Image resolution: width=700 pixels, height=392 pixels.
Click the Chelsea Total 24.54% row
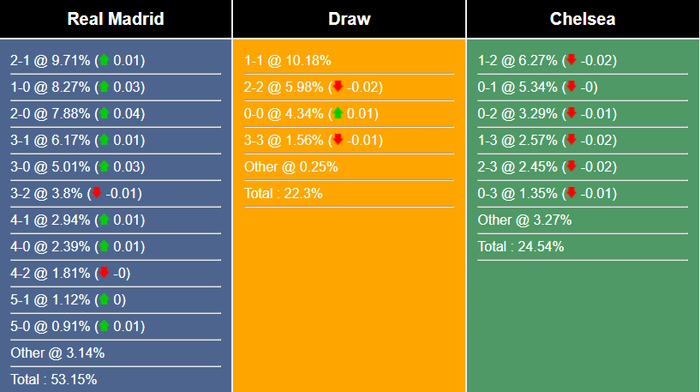(583, 246)
